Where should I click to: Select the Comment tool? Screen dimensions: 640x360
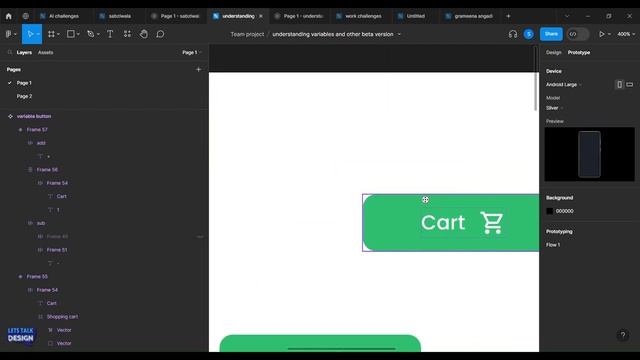click(x=160, y=34)
